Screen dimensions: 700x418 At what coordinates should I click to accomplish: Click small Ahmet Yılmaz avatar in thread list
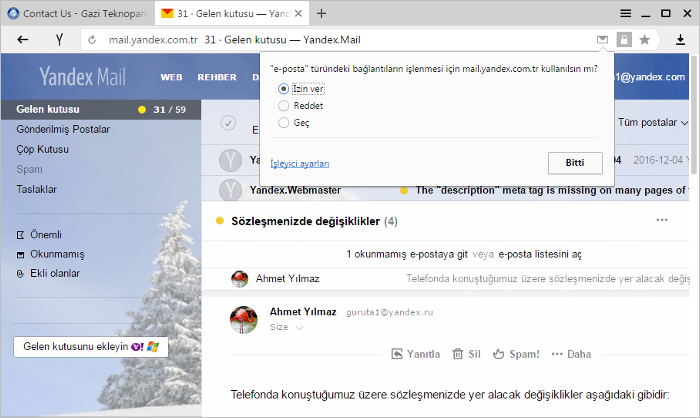[x=240, y=279]
